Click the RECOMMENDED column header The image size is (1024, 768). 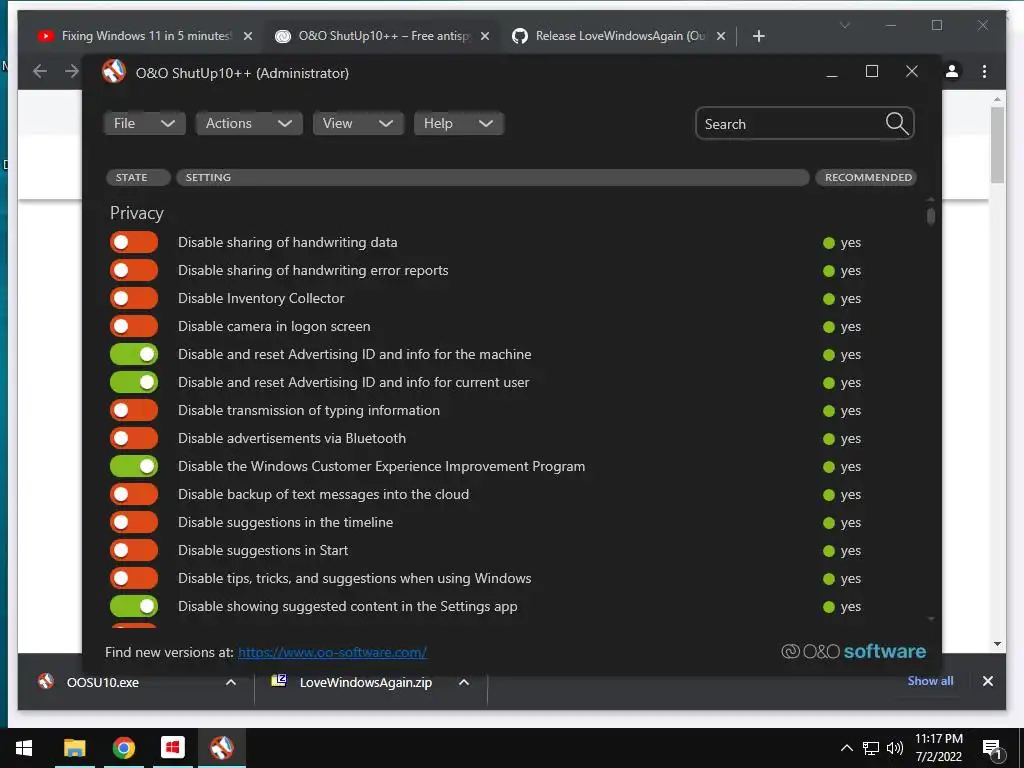[x=867, y=178]
